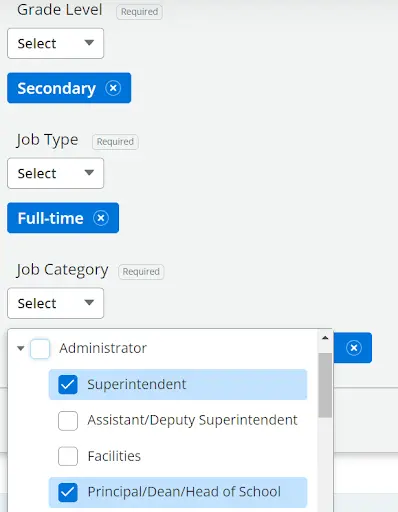Remove the Full-time job type tag
398x512 pixels.
click(101, 218)
